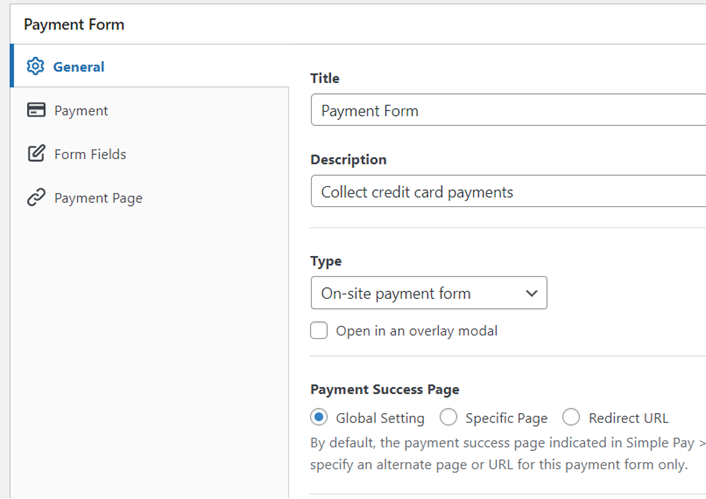Select the Redirect URL radio option
The image size is (706, 499).
(x=571, y=417)
